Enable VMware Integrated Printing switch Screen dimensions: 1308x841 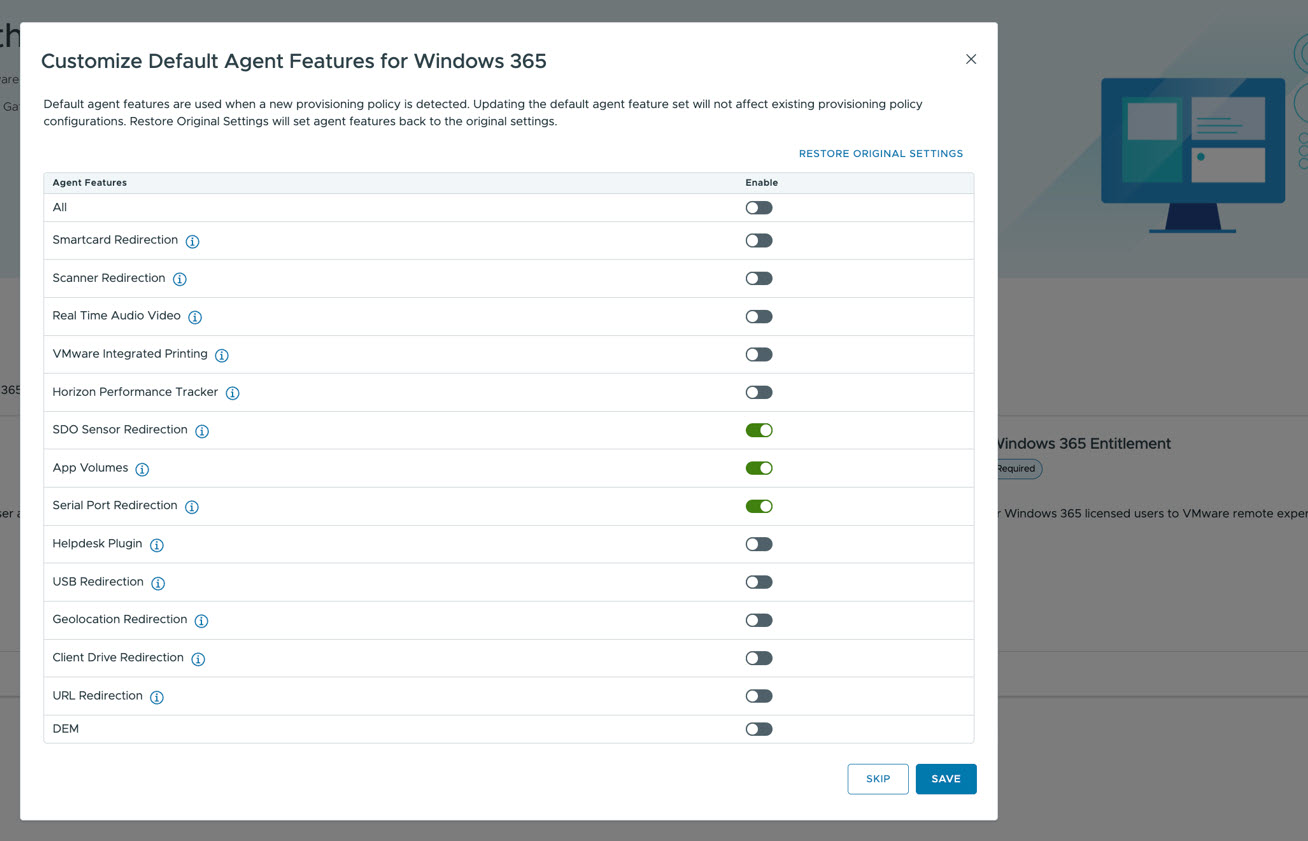click(x=759, y=354)
